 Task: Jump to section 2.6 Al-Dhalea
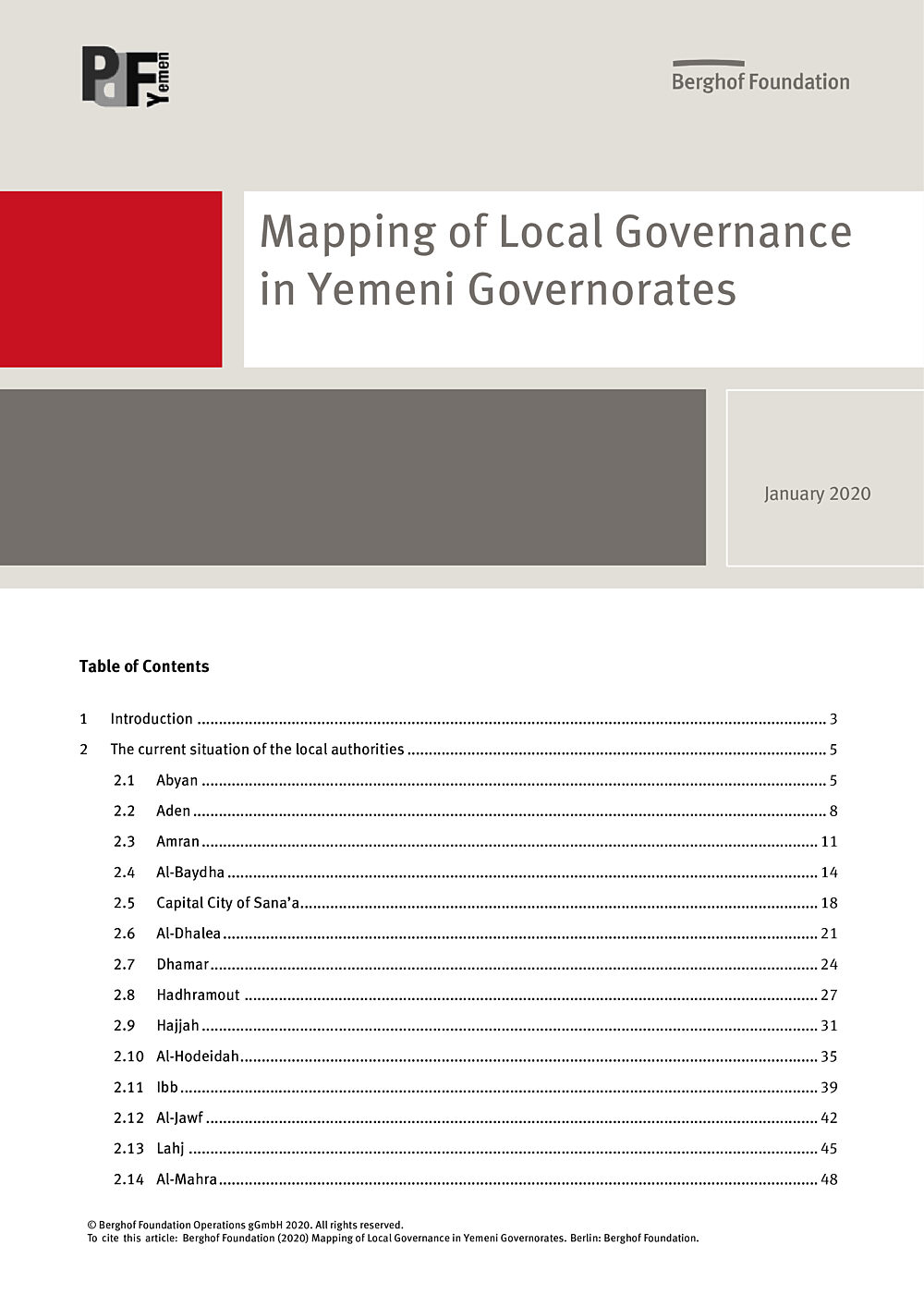[x=475, y=934]
